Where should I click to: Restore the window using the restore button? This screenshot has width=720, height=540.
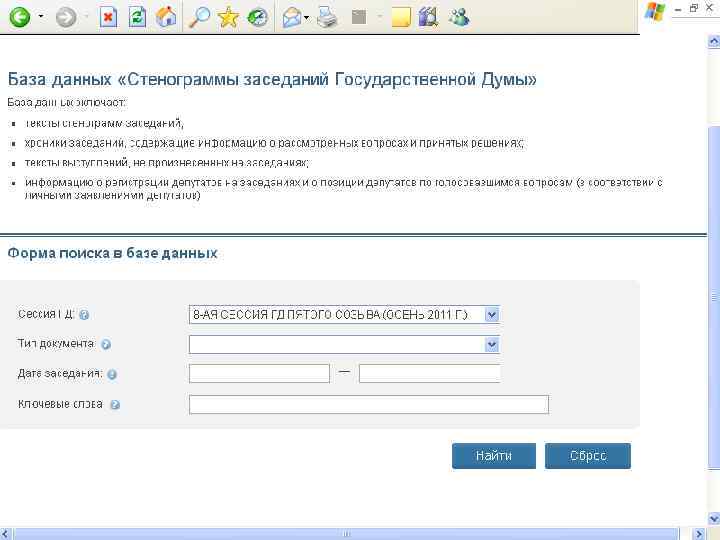694,8
